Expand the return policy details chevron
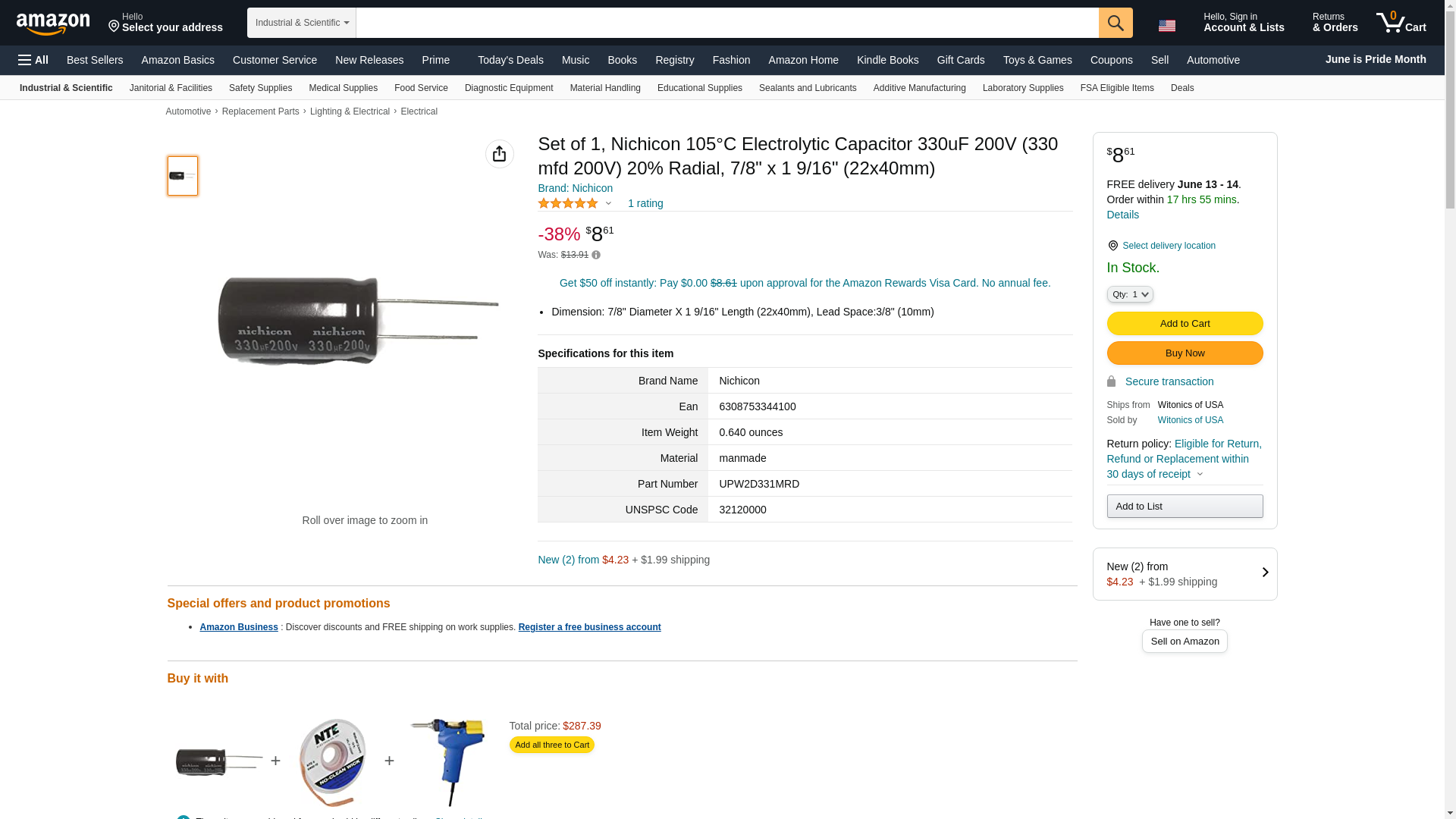1456x819 pixels. [x=1200, y=475]
